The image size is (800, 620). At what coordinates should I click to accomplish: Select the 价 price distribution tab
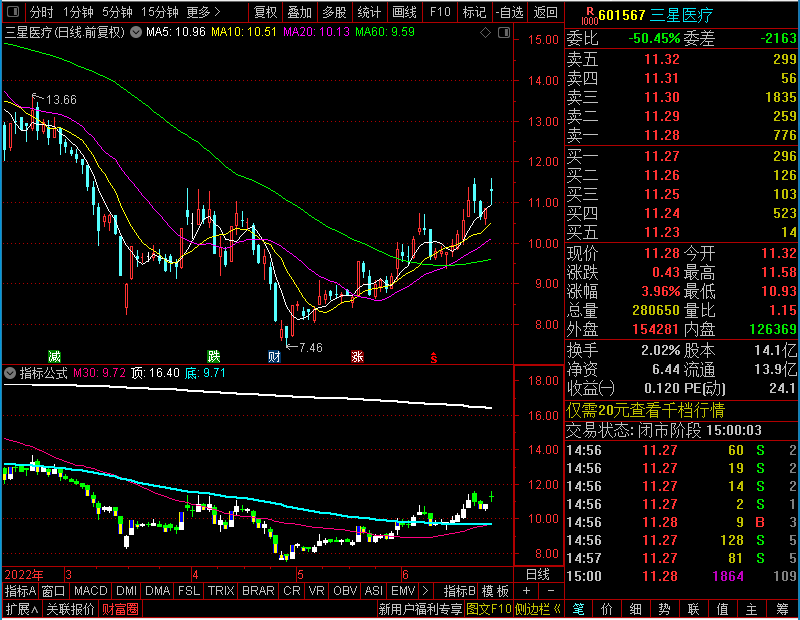607,609
